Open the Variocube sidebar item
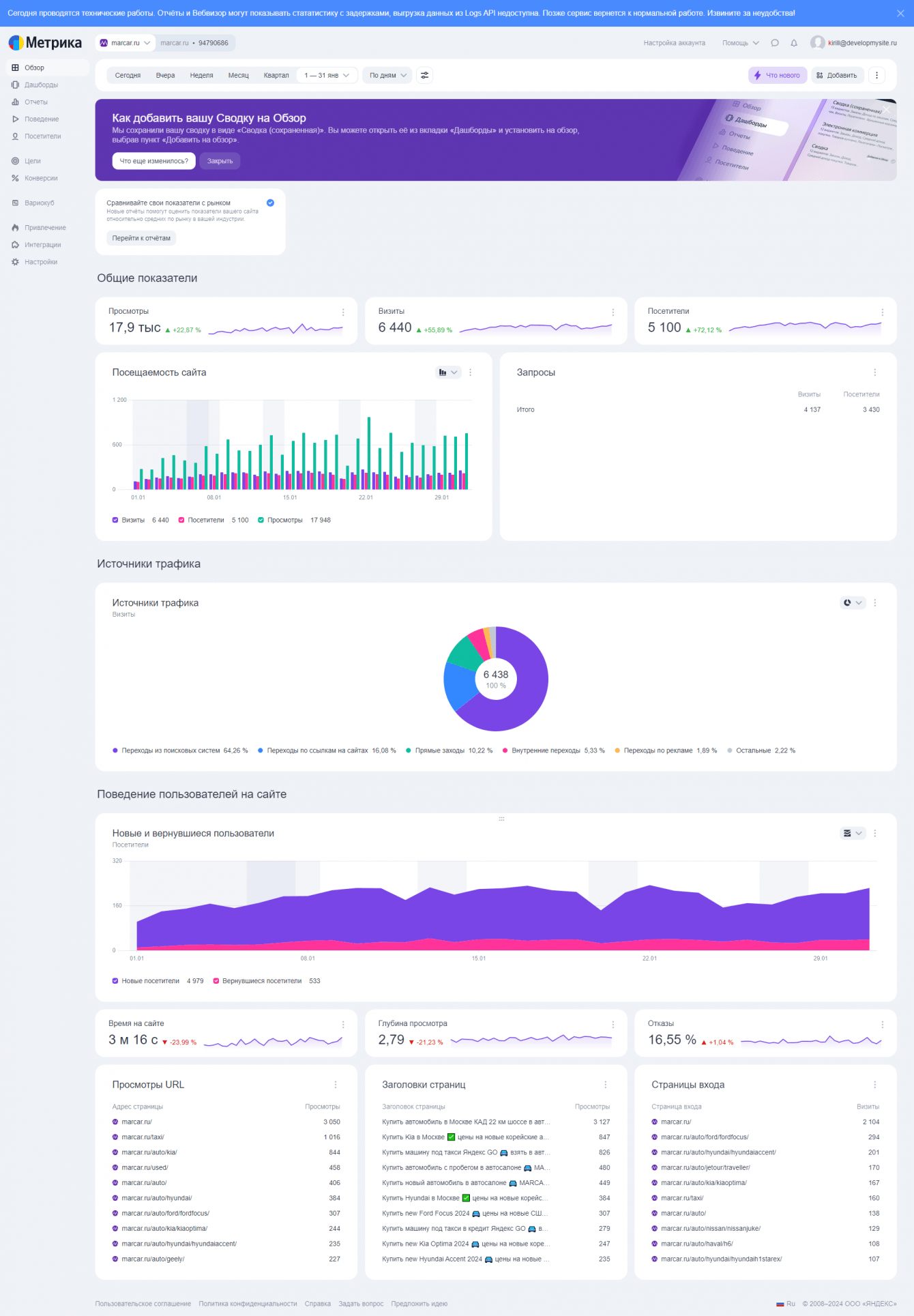Viewport: 914px width, 1316px height. [39, 203]
